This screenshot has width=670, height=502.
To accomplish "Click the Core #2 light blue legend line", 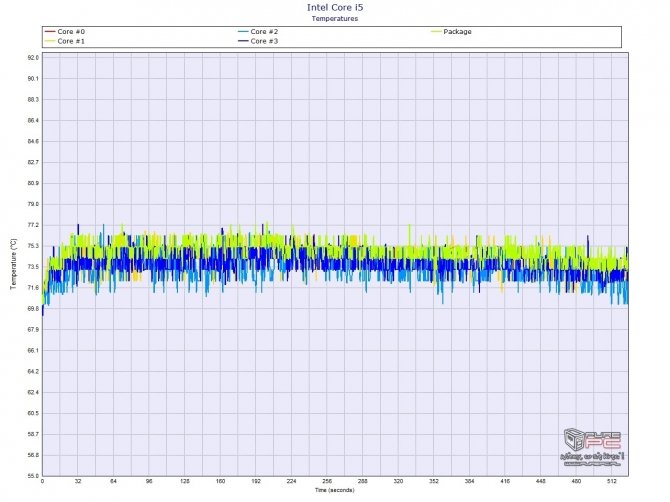I will (x=243, y=32).
